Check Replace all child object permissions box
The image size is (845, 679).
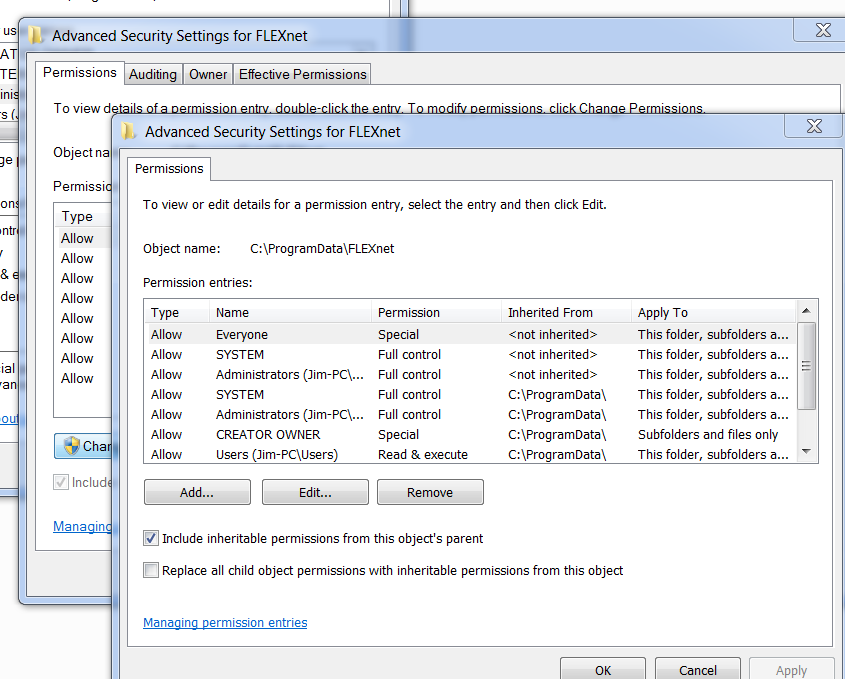[151, 570]
